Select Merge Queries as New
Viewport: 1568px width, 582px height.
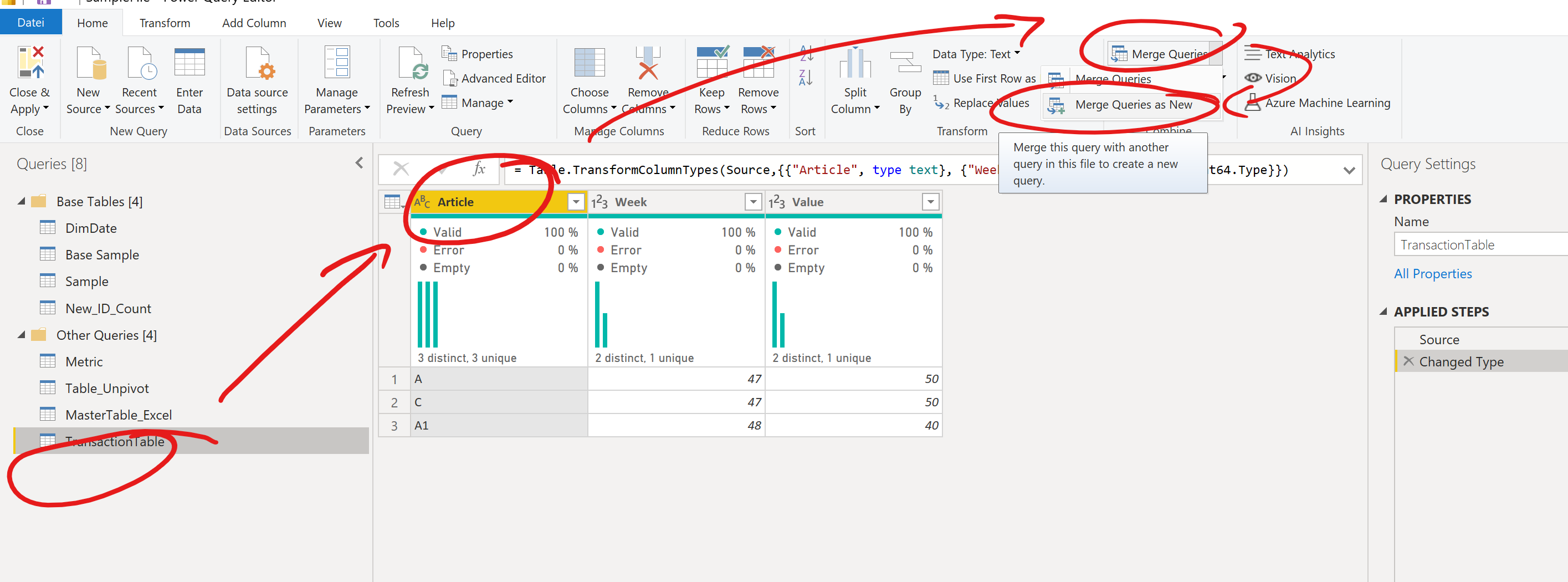[x=1132, y=105]
